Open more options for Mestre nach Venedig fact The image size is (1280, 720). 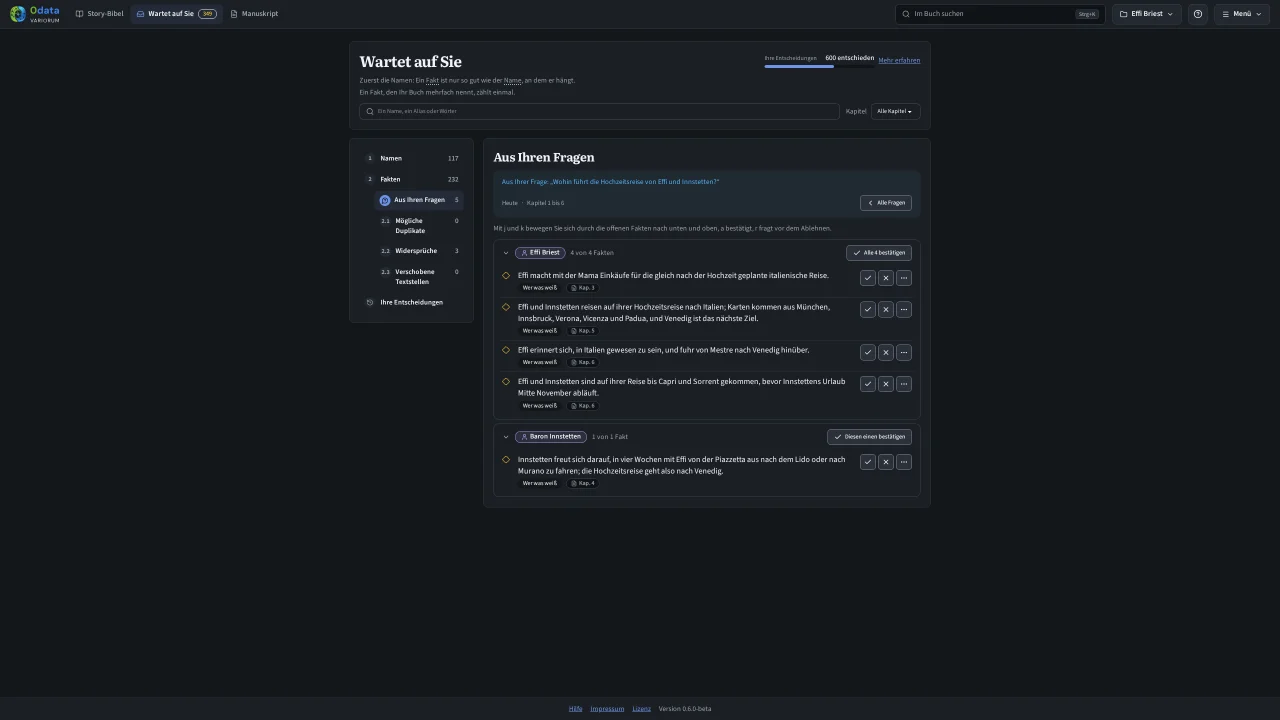click(904, 352)
